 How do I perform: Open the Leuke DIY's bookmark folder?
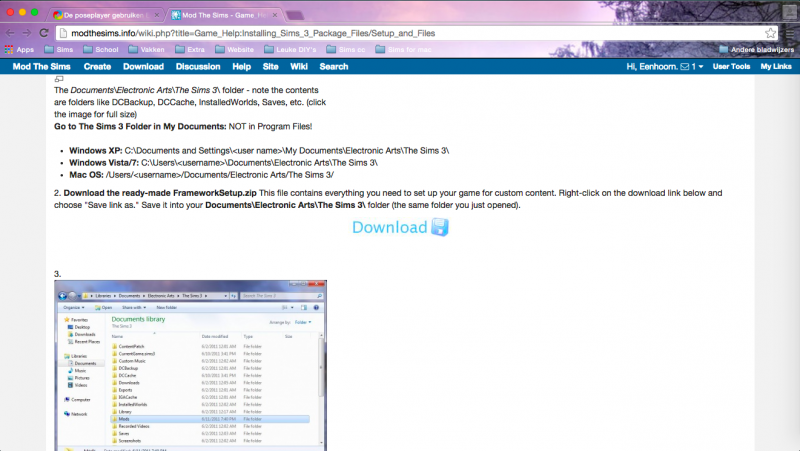(290, 49)
